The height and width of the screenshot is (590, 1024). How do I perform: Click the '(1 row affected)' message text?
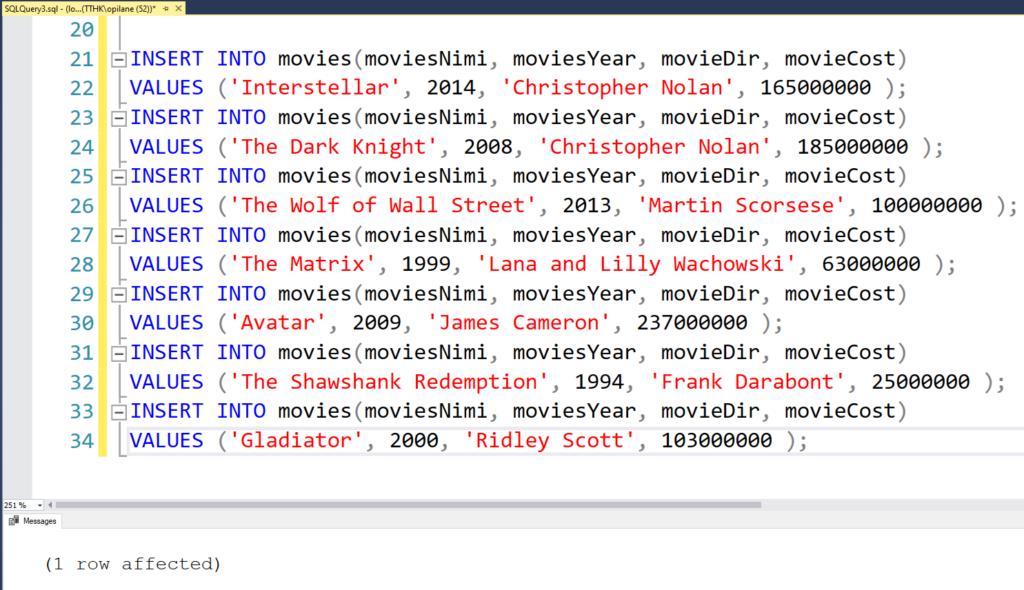(132, 564)
